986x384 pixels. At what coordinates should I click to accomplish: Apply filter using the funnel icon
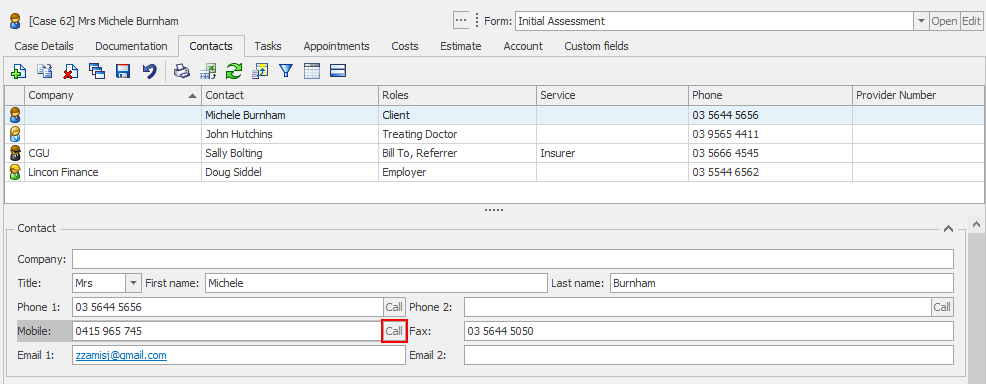286,71
